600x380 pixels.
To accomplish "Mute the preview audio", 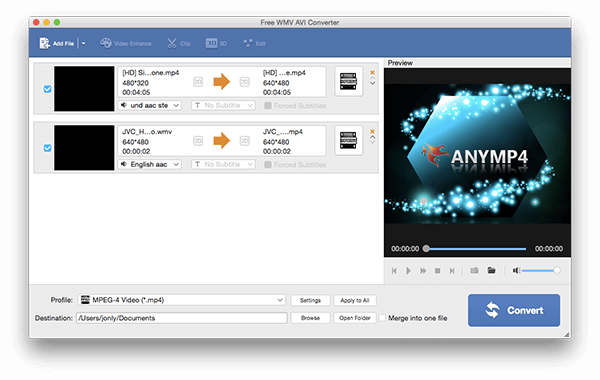I will 516,271.
